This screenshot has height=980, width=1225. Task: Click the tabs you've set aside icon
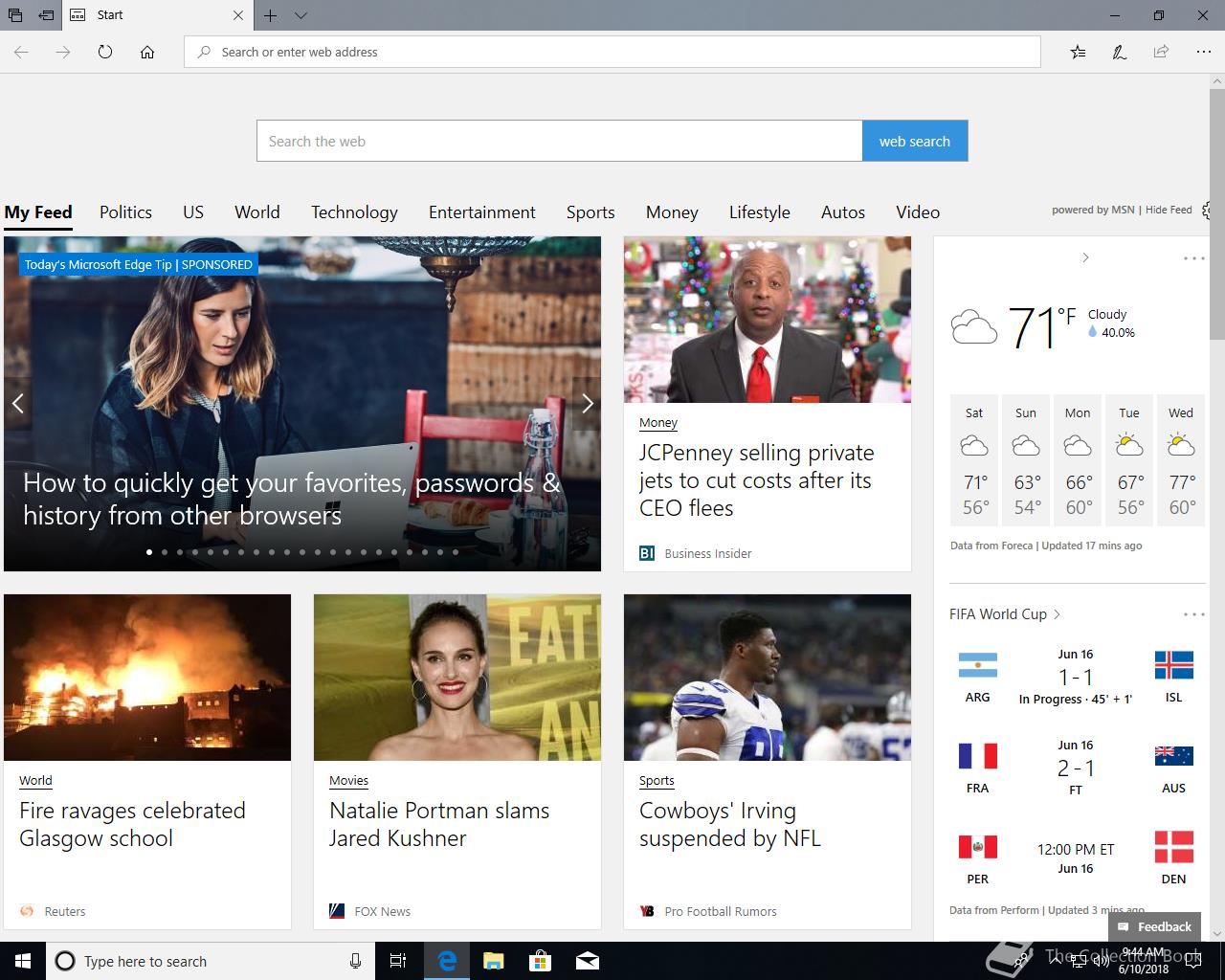(x=15, y=15)
